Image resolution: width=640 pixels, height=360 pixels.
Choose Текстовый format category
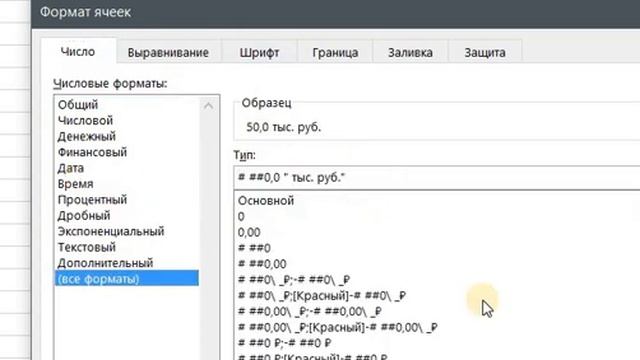87,247
